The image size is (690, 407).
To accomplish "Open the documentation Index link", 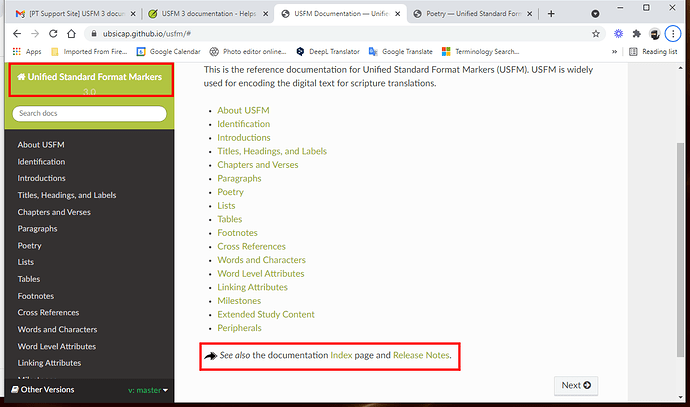I will coord(341,355).
